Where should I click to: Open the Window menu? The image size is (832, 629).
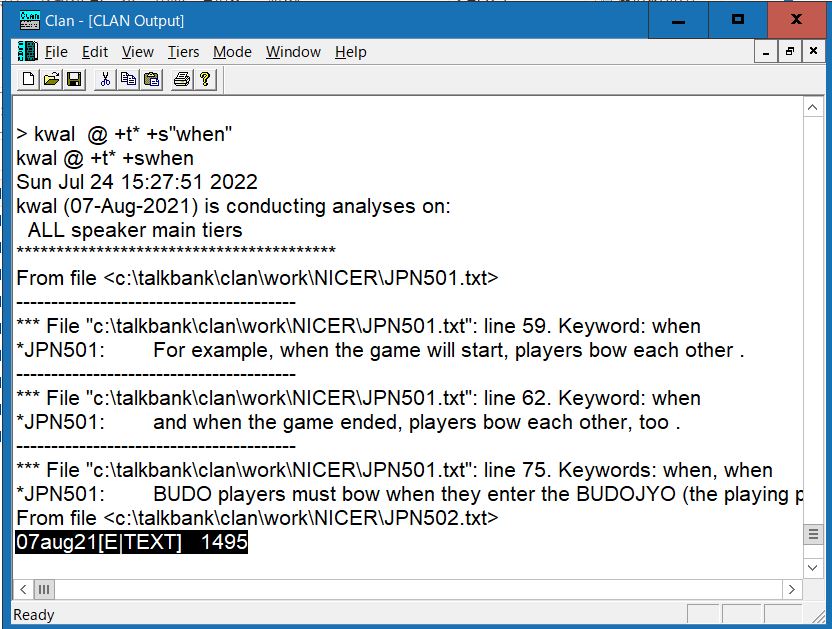[x=293, y=52]
